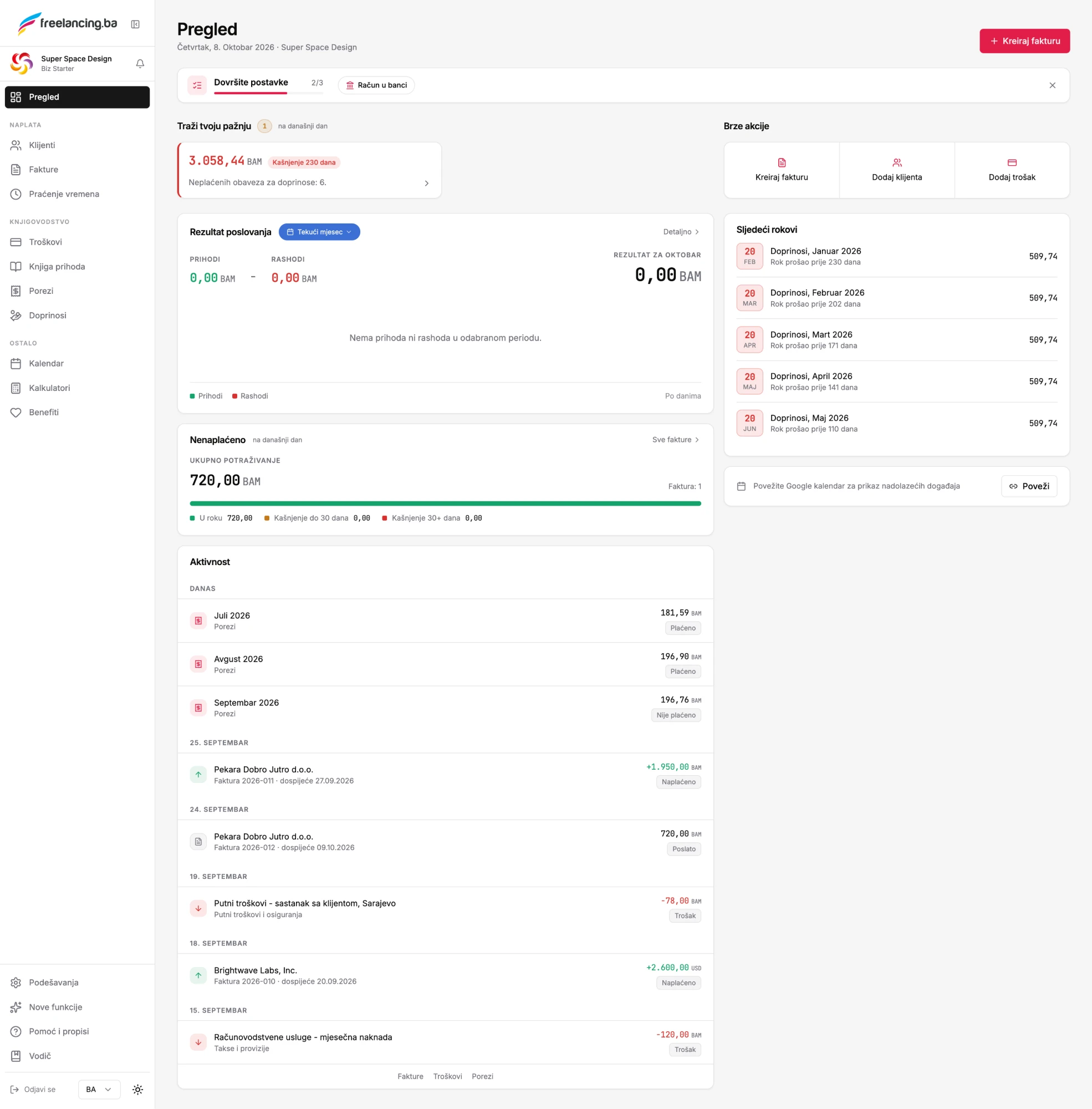Viewport: 1092px width, 1109px height.
Task: Open Sve fakture link
Action: coord(676,440)
